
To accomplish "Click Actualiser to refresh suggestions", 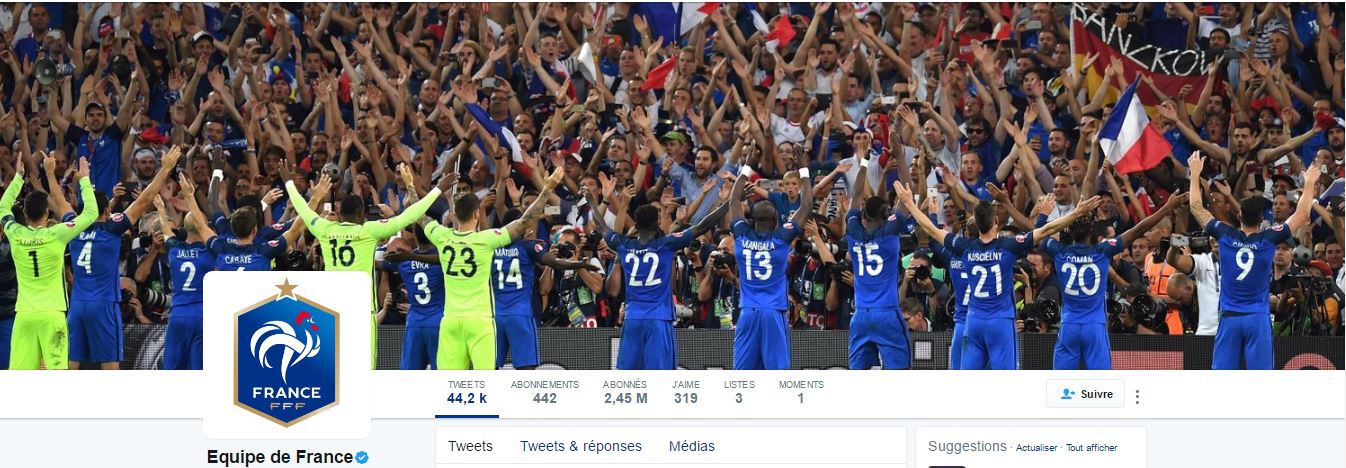I will click(1036, 448).
